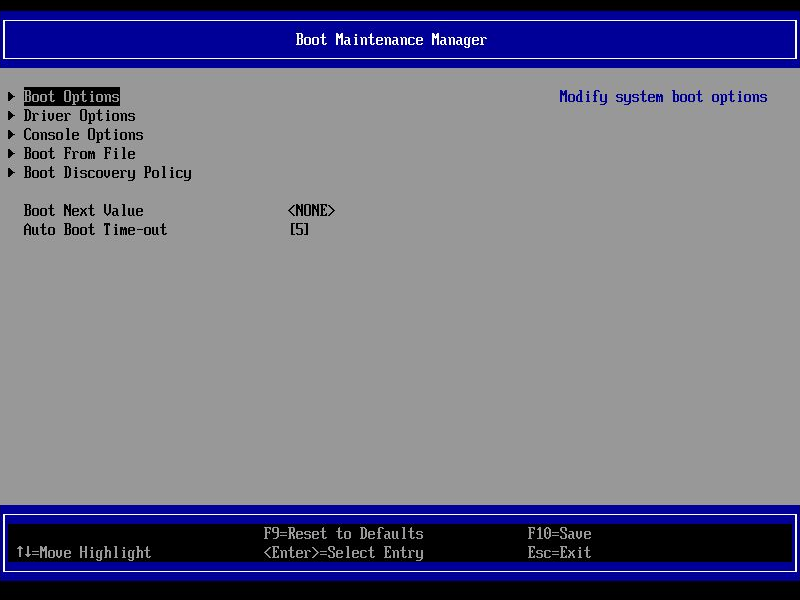Click F9=Reset to Defaults hint
The height and width of the screenshot is (600, 800).
click(344, 533)
